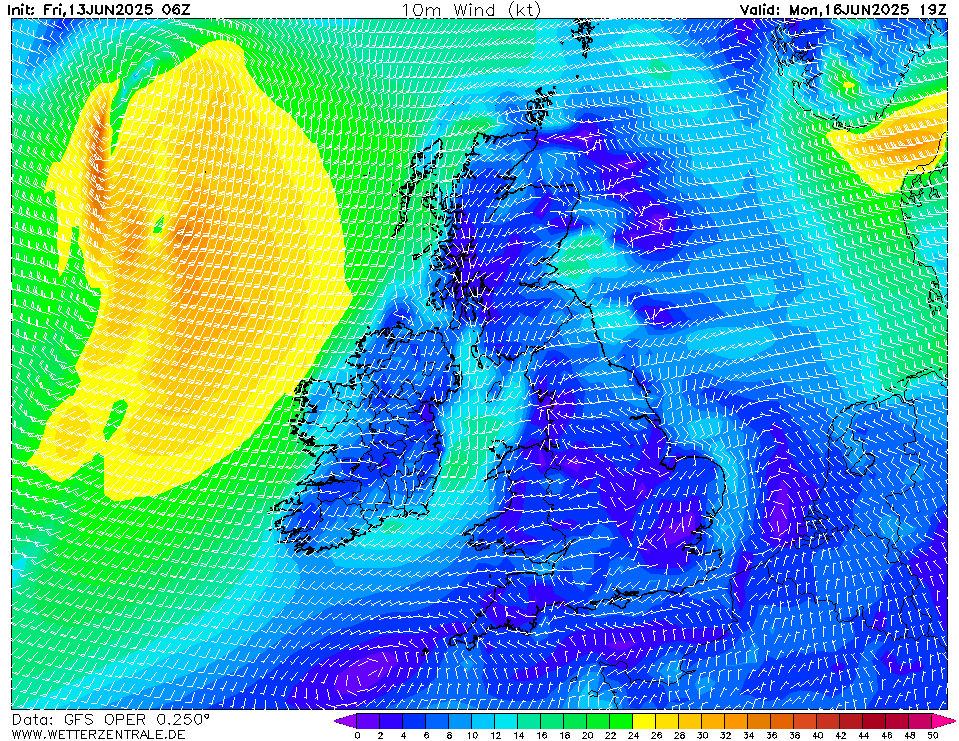Click the '40' label on the wind scale
Image resolution: width=959 pixels, height=741 pixels.
tap(818, 735)
